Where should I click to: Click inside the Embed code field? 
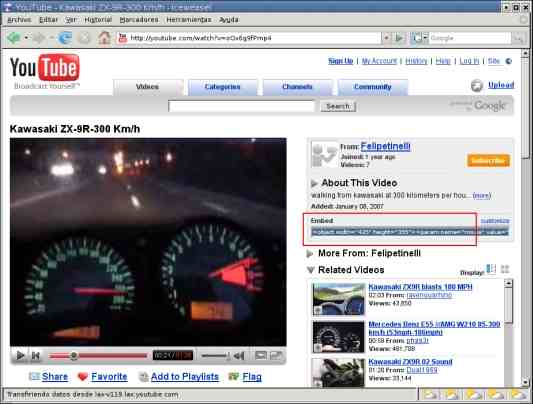[x=410, y=232]
